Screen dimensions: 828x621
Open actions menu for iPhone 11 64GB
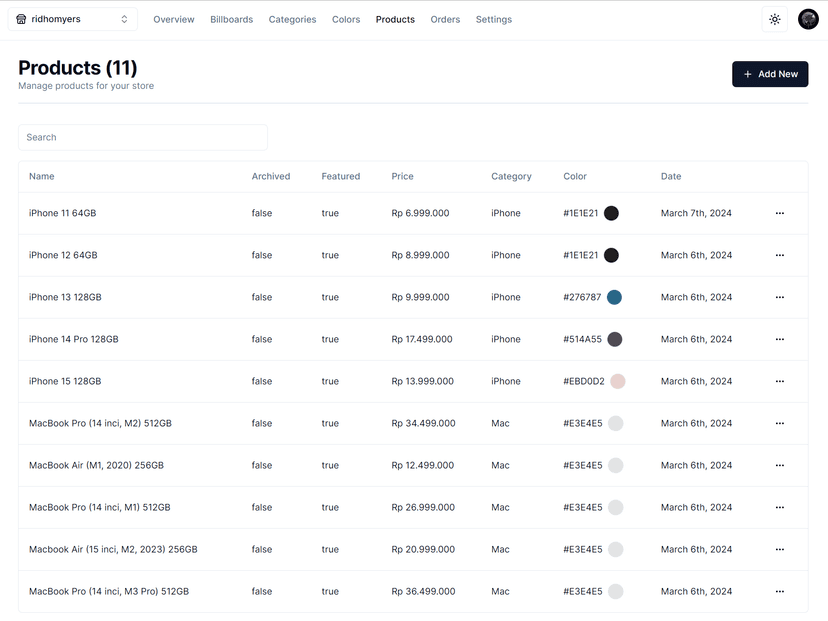[x=779, y=213]
